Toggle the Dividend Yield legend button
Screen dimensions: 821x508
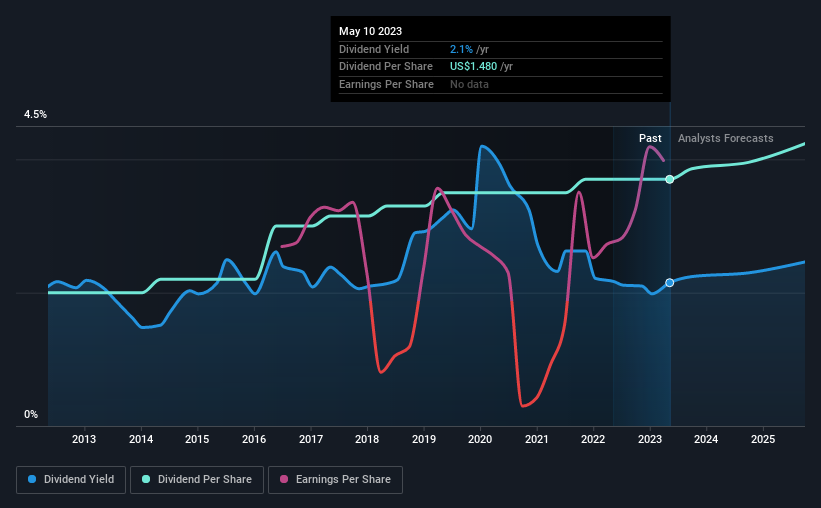click(71, 480)
